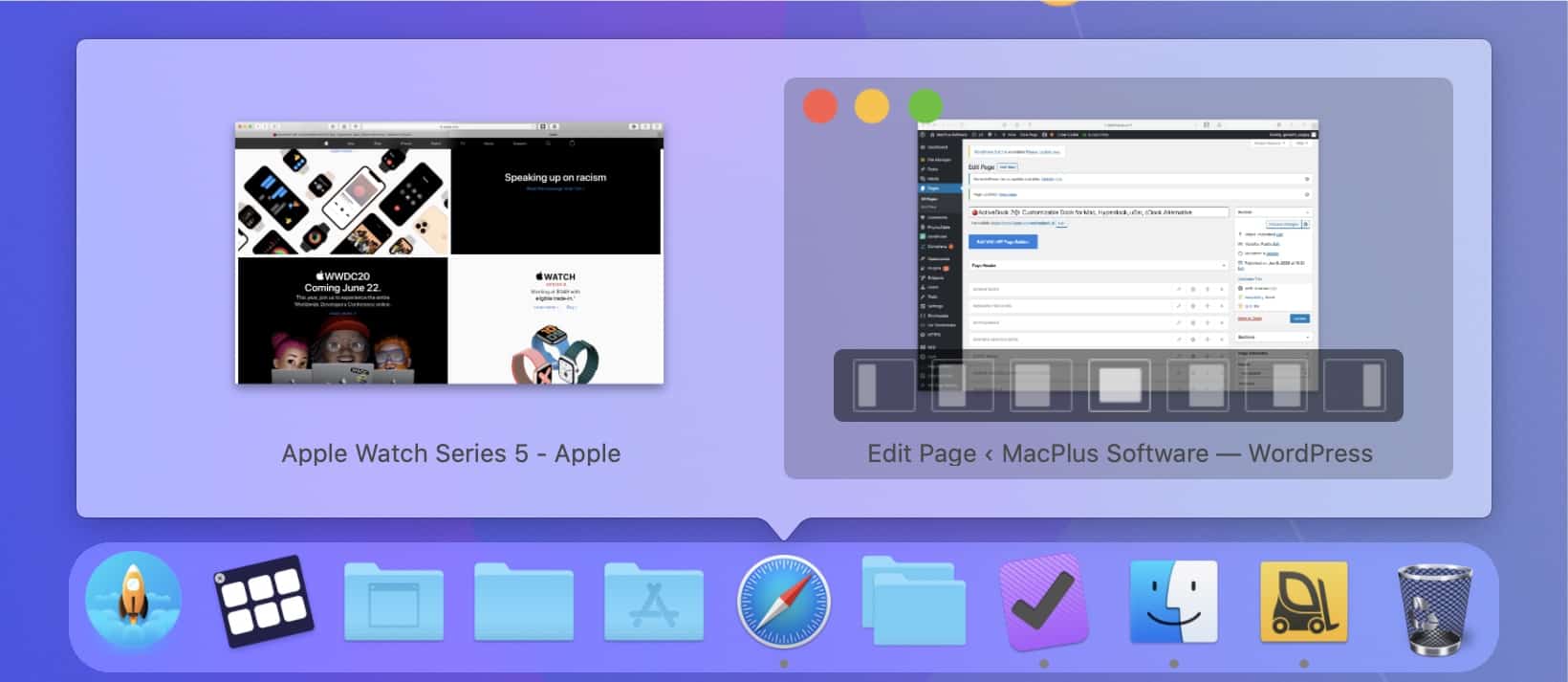Viewport: 1568px width, 682px height.
Task: Minimize WordPress window via yellow button
Action: 872,106
